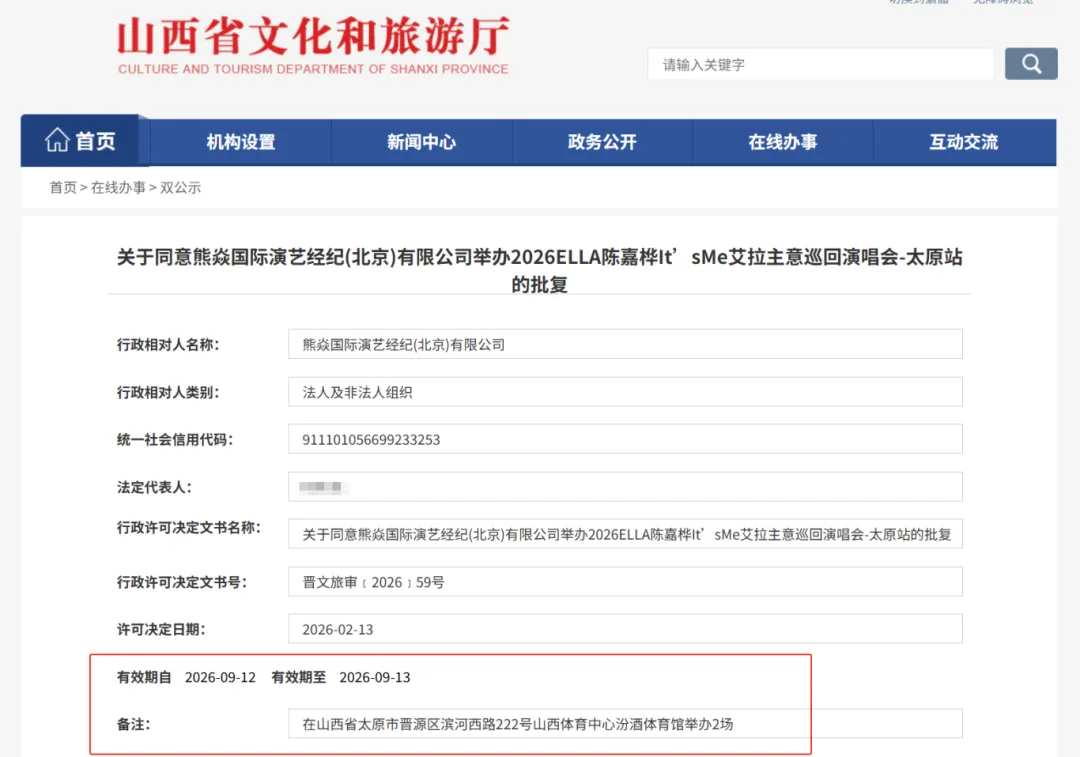Click the 有效期至 label

(x=299, y=677)
